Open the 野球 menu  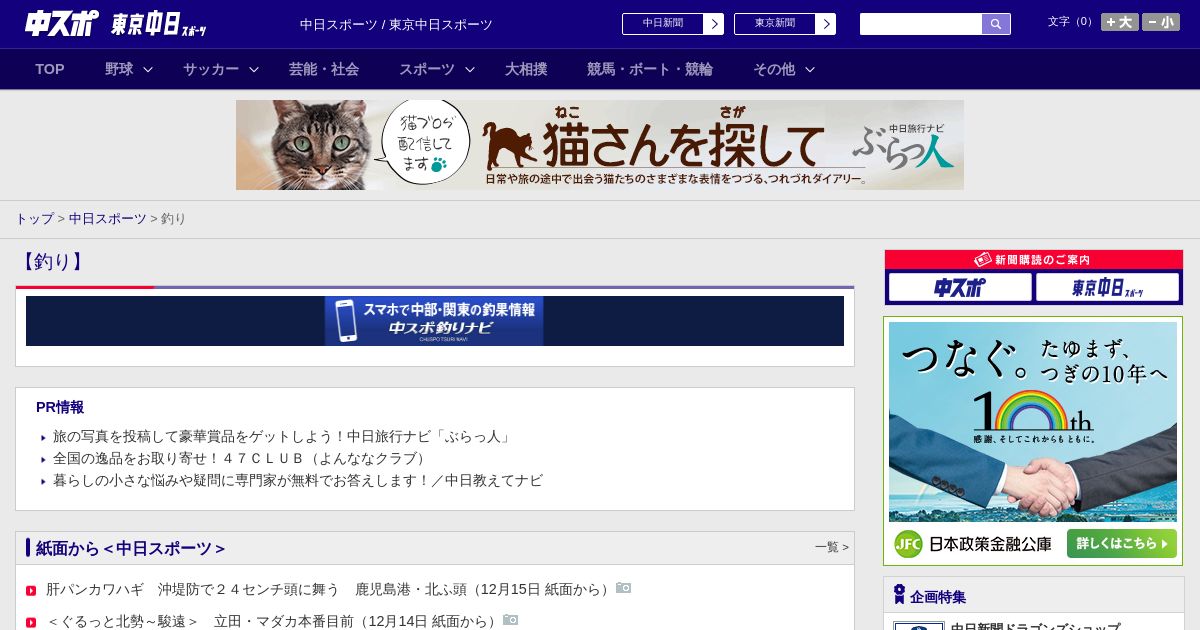point(119,69)
